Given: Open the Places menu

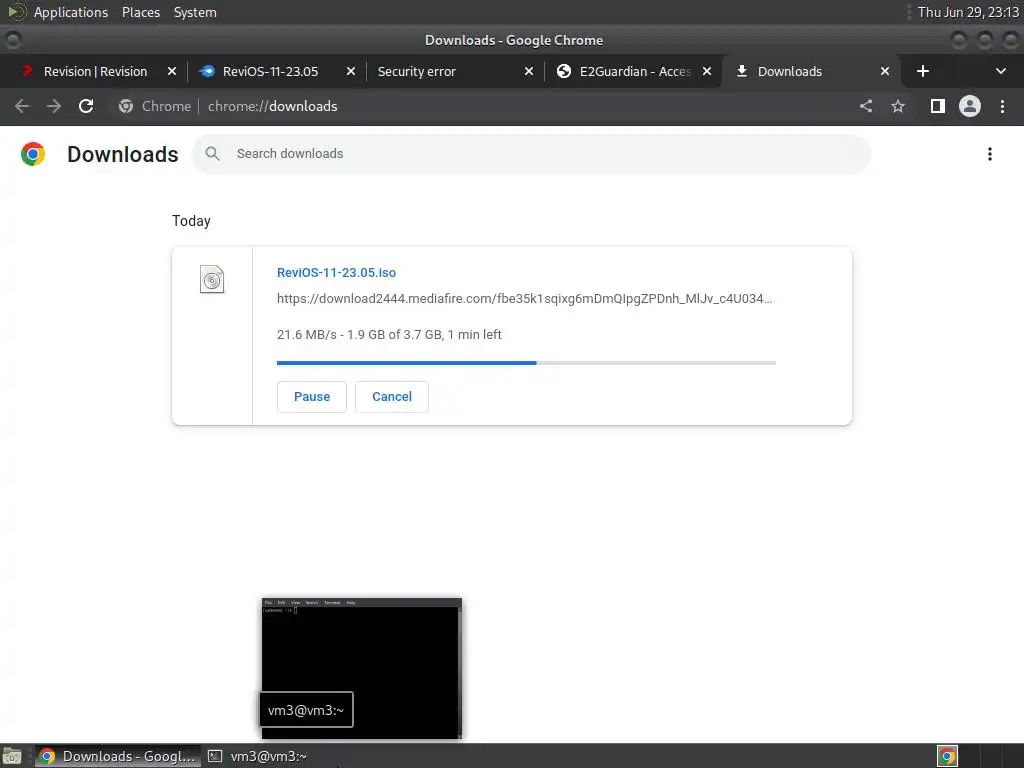Looking at the screenshot, I should [141, 12].
